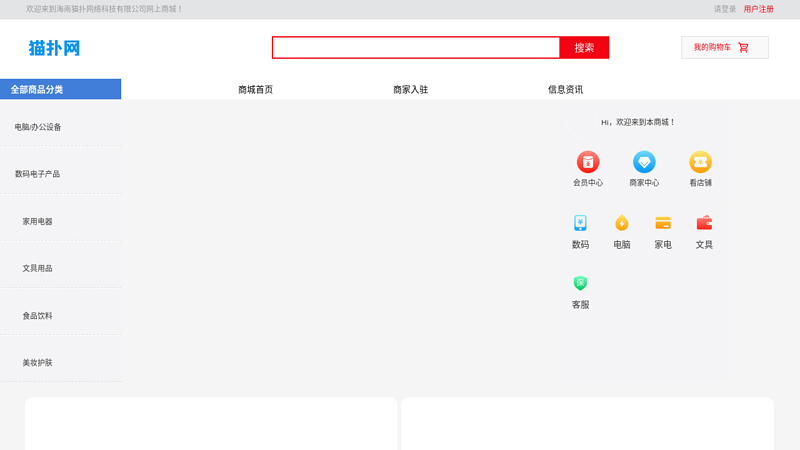Screen dimensions: 800x450
Task: Click the 请登录 link
Action: (724, 9)
